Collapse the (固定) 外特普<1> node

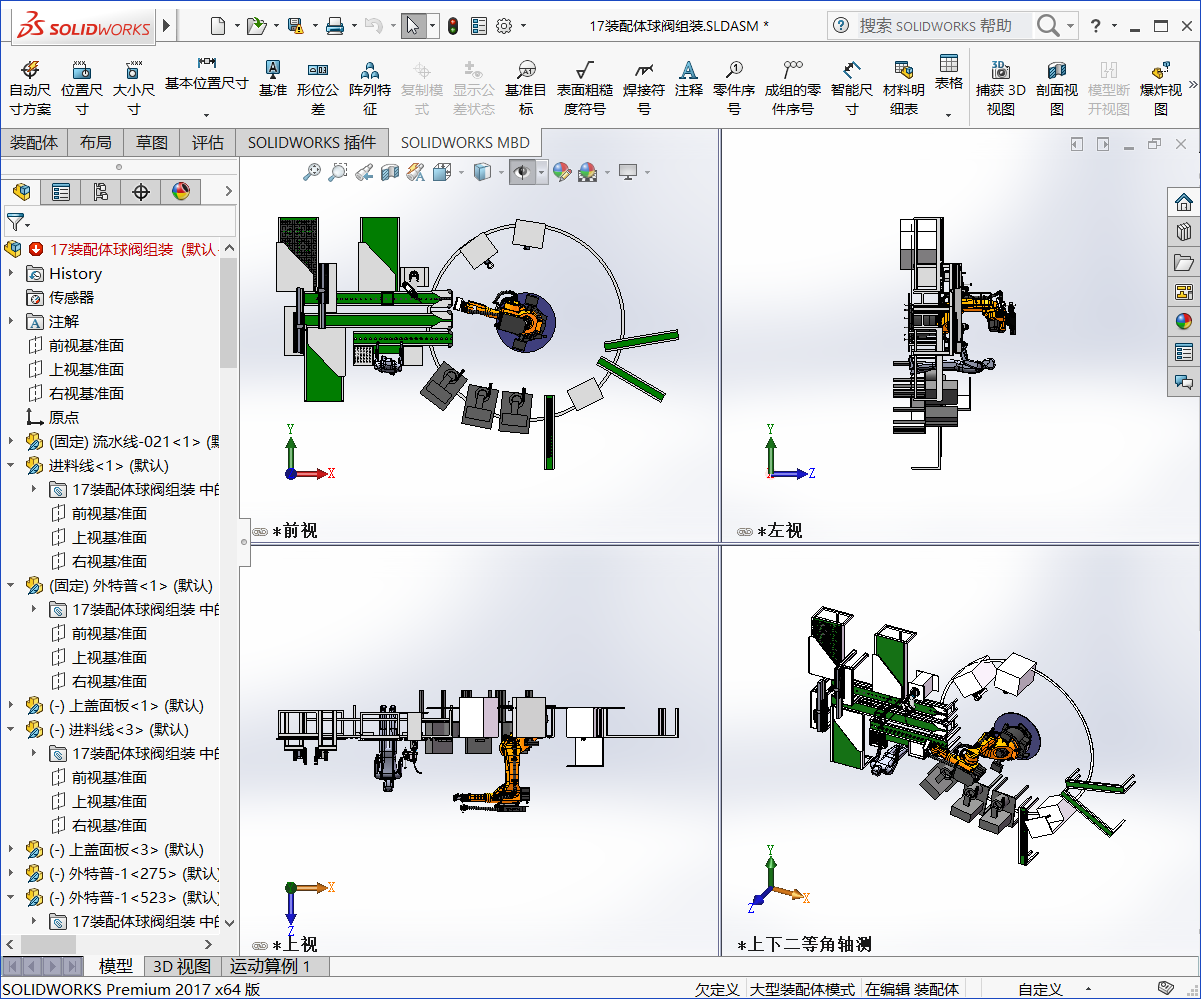[x=11, y=585]
